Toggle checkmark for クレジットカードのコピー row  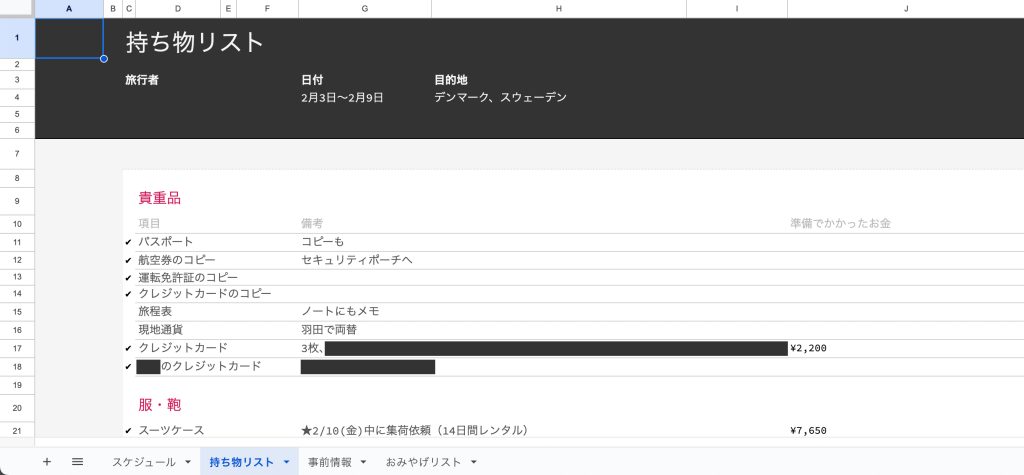(129, 294)
